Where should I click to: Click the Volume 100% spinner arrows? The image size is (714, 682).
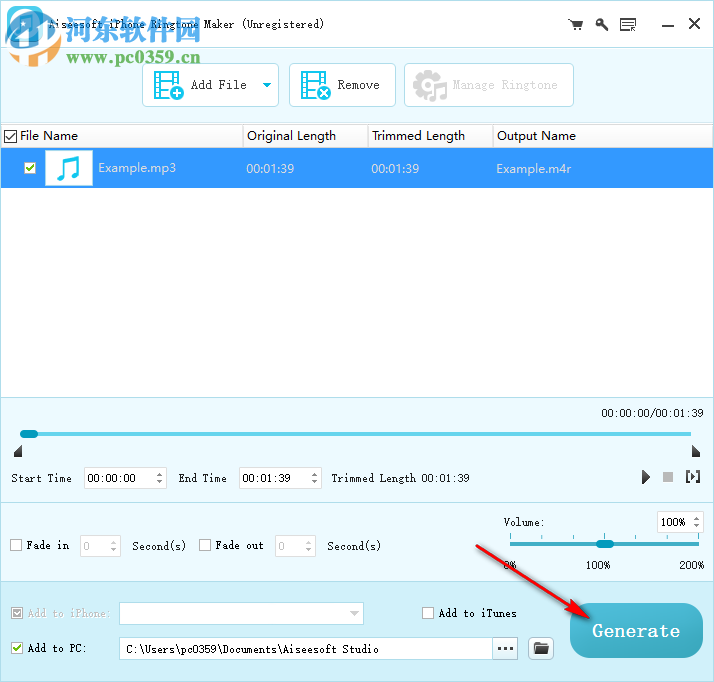coord(696,522)
